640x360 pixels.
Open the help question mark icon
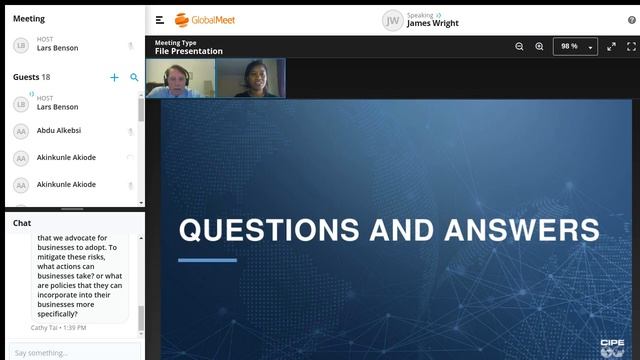coord(632,20)
